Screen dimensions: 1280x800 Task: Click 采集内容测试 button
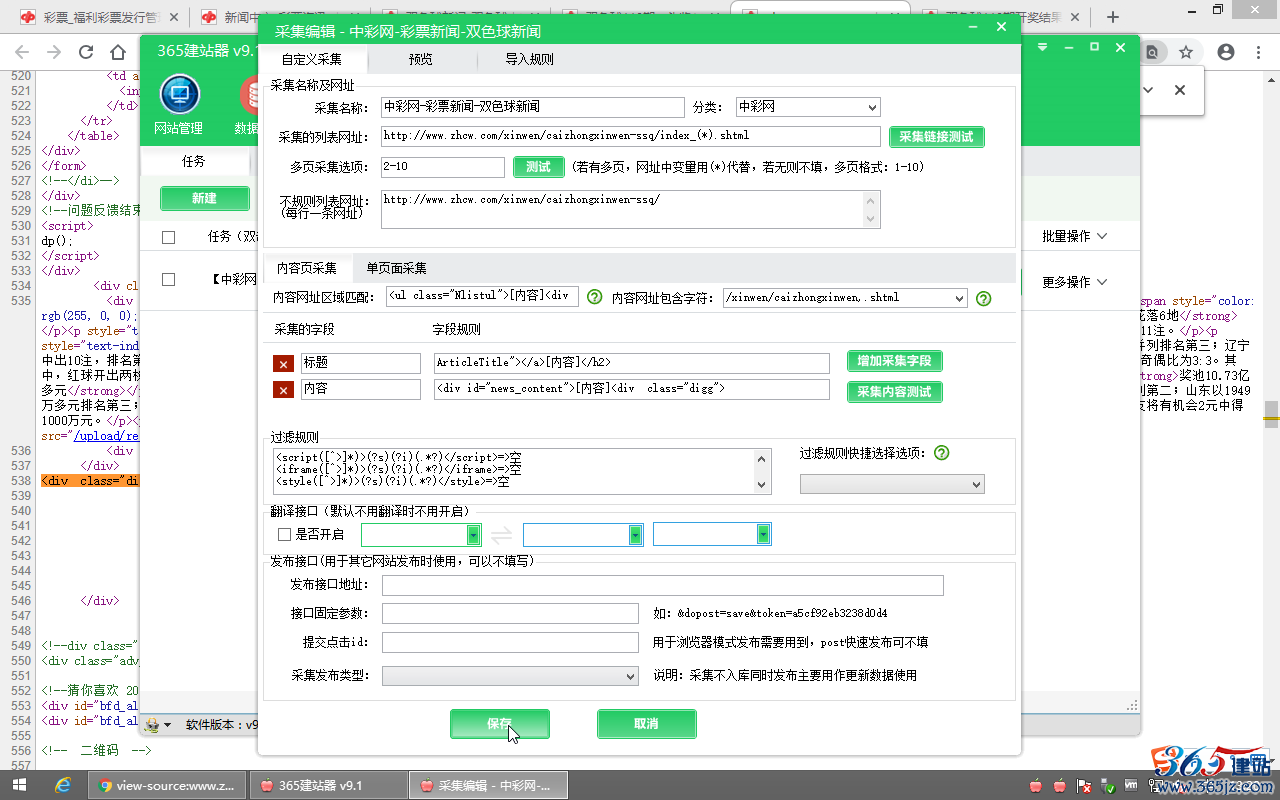click(x=895, y=392)
